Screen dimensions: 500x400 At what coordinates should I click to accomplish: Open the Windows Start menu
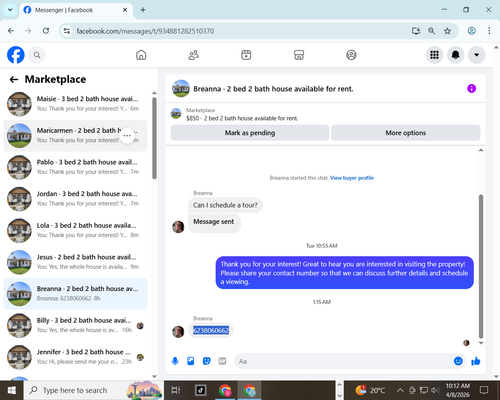(11, 390)
